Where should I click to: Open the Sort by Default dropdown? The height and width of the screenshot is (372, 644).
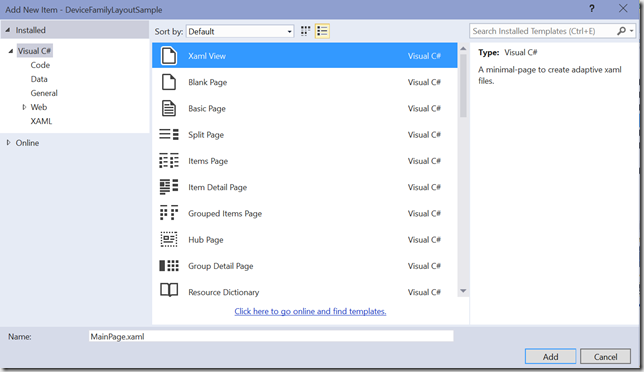click(x=240, y=31)
